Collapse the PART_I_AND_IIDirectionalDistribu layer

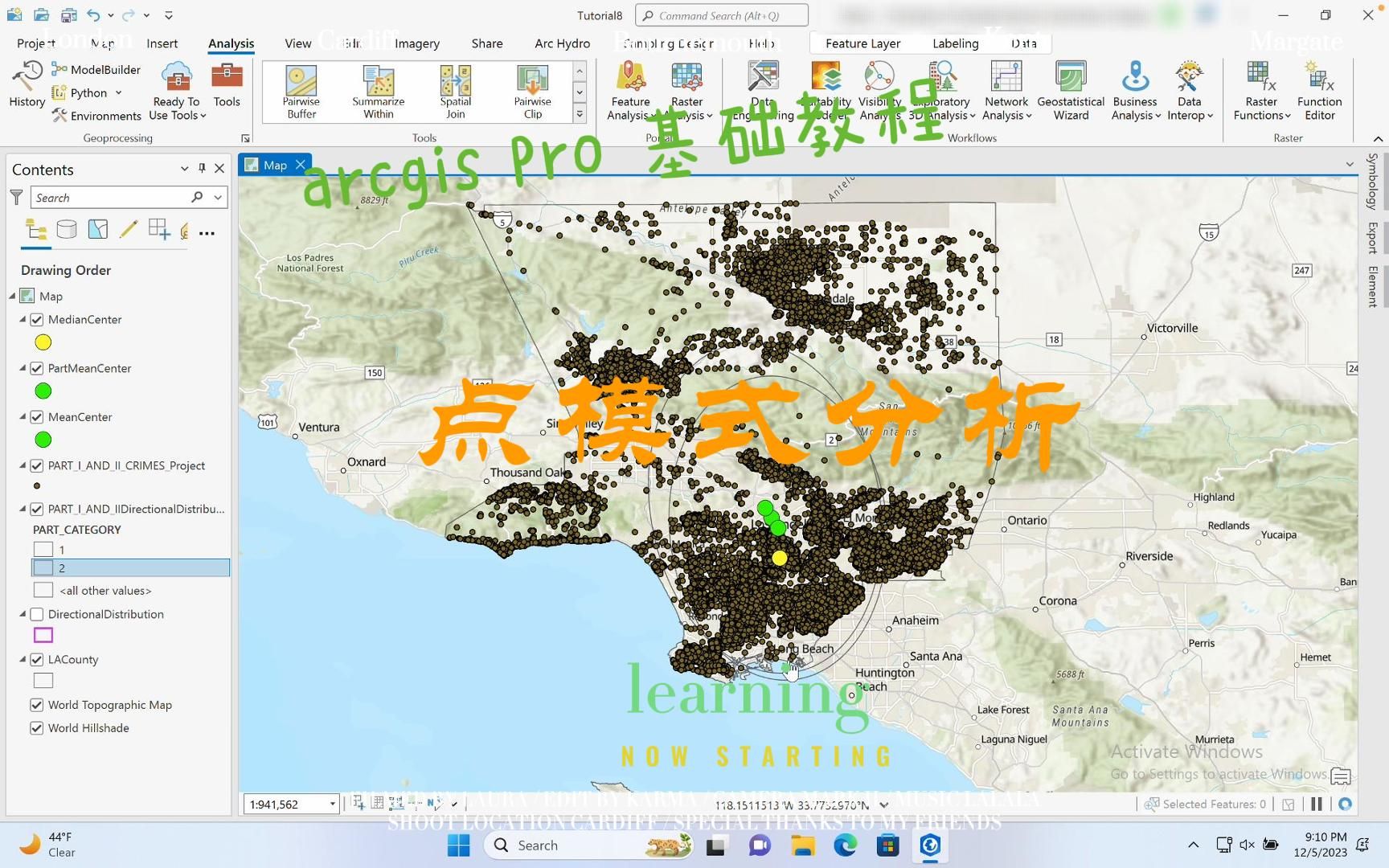[23, 508]
